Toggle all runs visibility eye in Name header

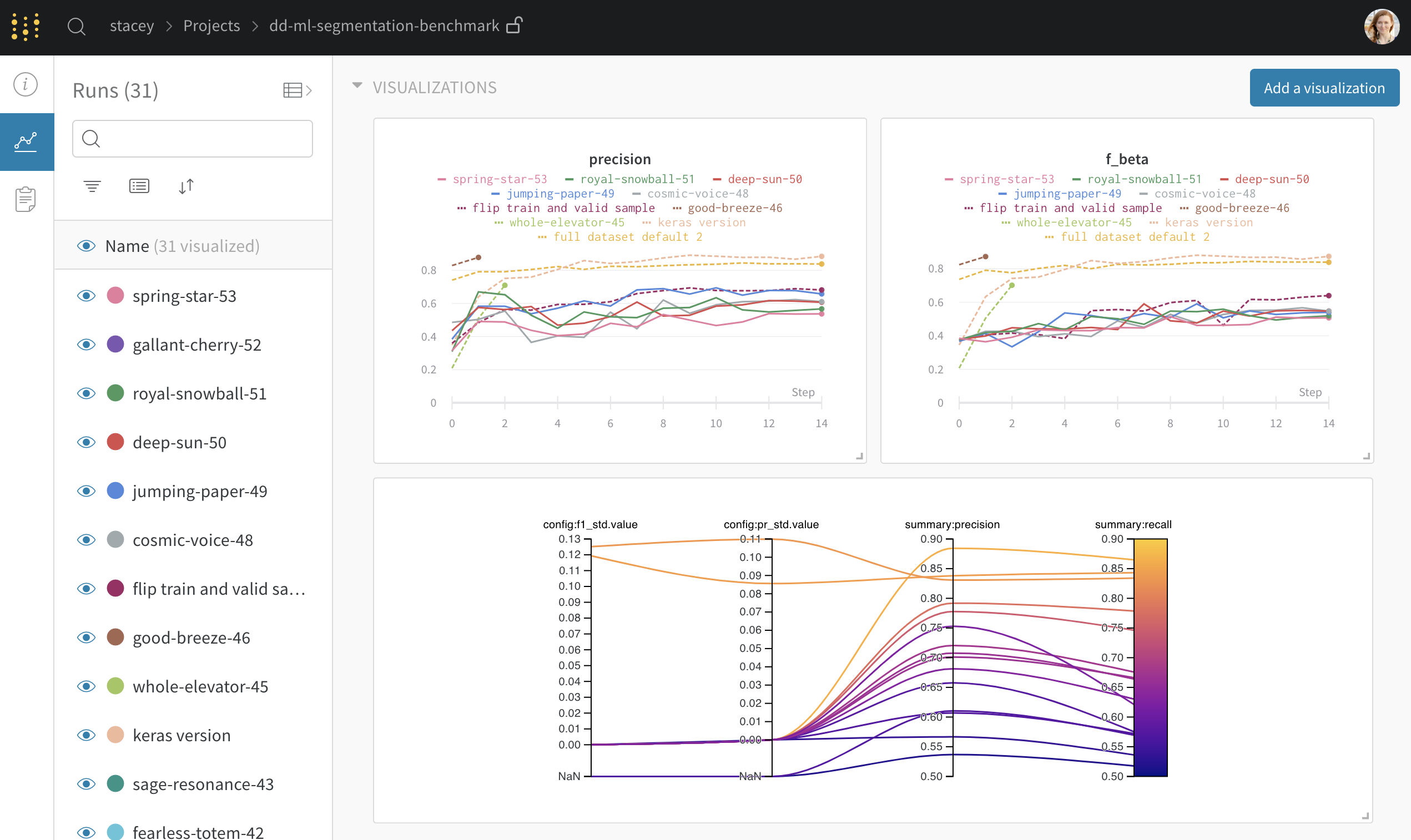(x=86, y=246)
